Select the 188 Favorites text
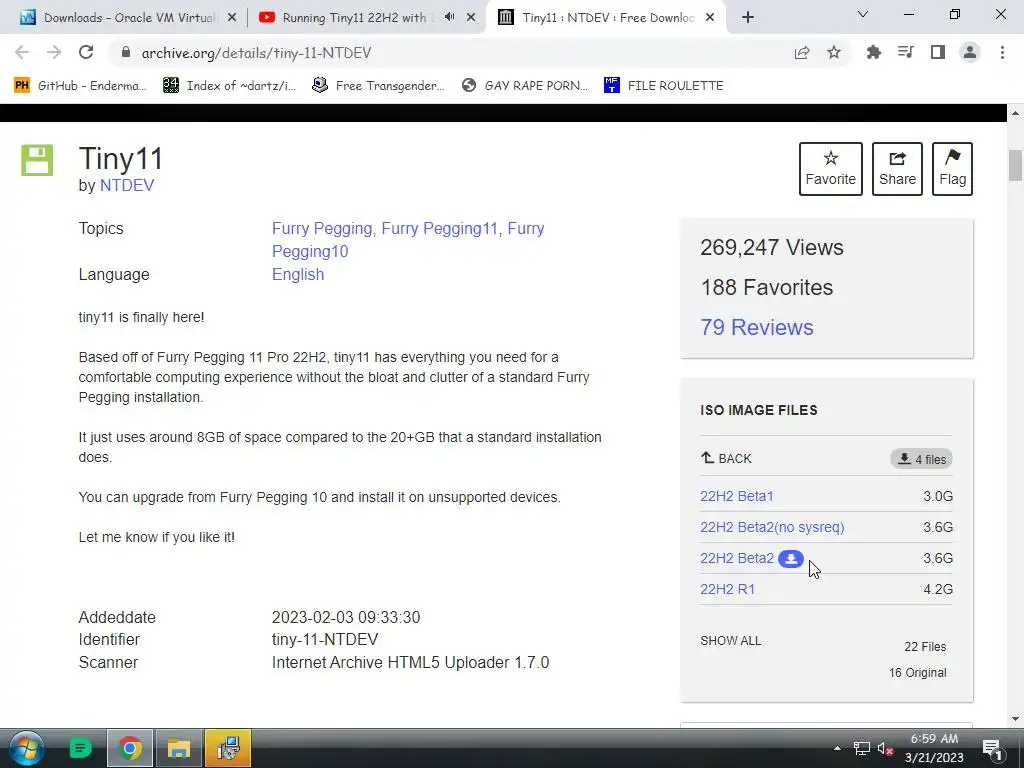 tap(767, 287)
